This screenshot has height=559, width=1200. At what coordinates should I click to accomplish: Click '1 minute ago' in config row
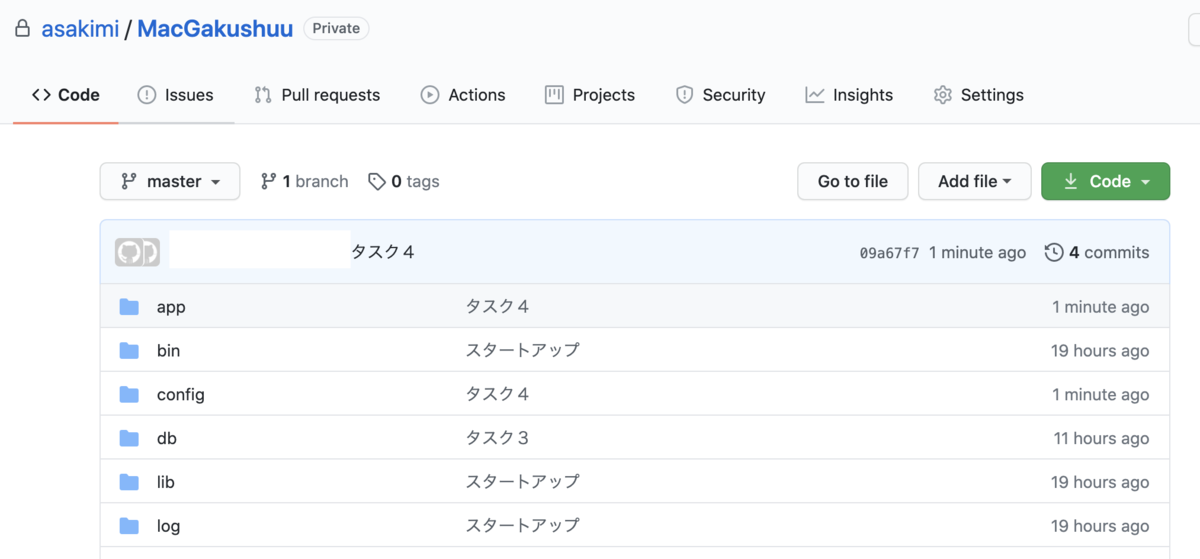[x=1100, y=395]
